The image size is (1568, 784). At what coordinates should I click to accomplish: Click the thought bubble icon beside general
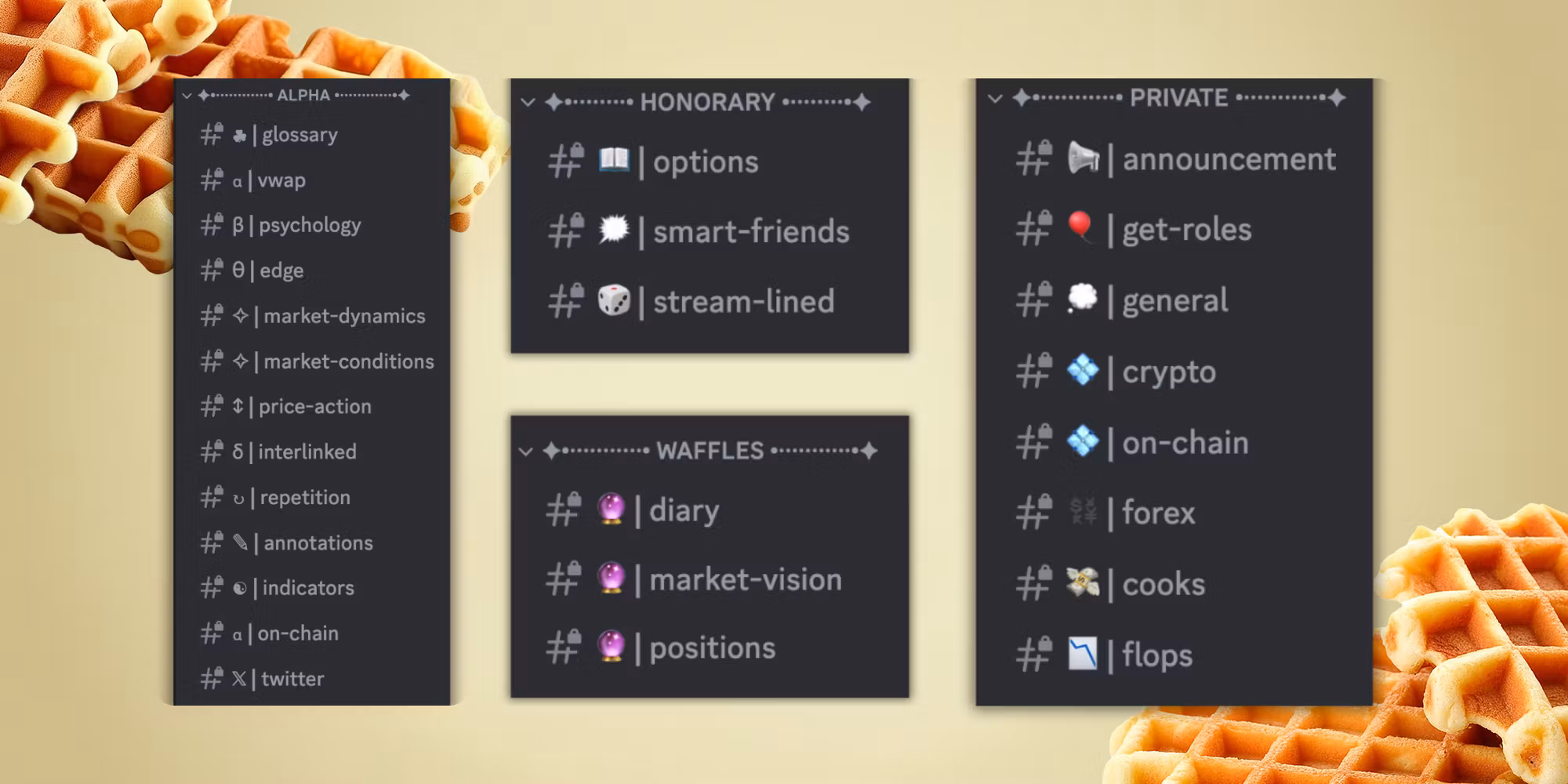tap(1082, 298)
